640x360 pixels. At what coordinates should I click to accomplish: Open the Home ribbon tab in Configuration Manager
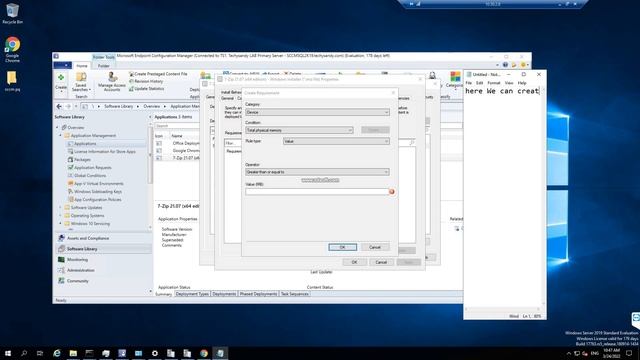(82, 65)
